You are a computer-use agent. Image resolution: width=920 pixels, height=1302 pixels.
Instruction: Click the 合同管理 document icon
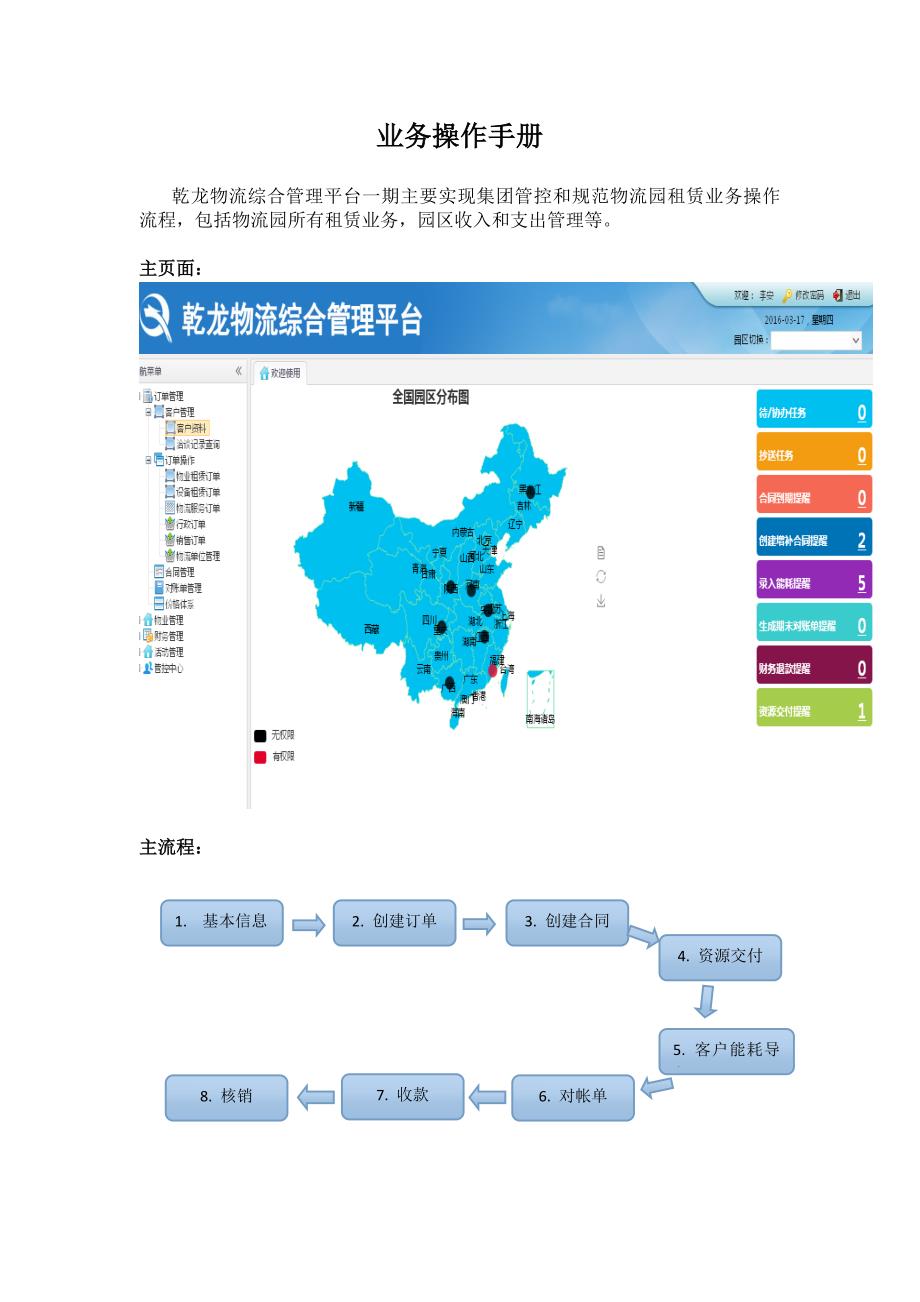(158, 572)
